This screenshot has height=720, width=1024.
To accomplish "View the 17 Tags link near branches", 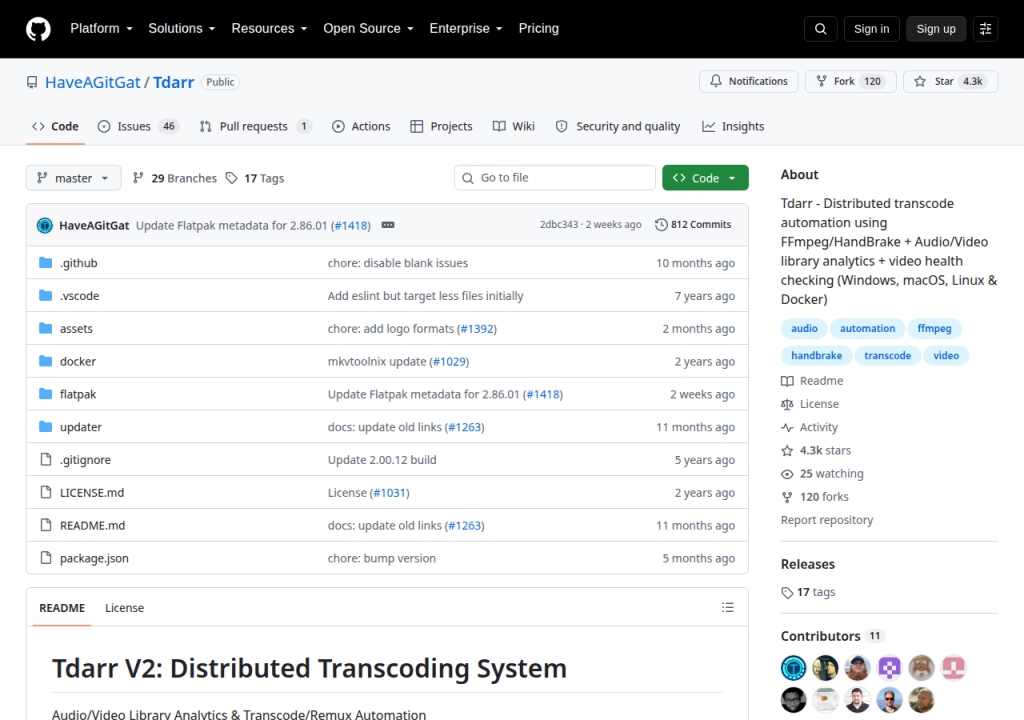I will [255, 178].
